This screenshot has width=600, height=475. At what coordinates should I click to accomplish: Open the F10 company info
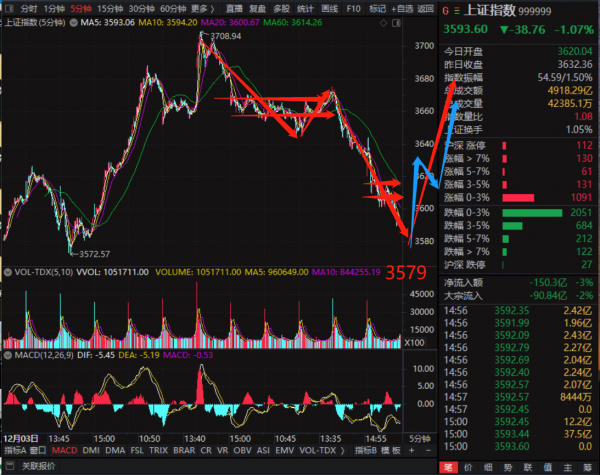coord(352,8)
